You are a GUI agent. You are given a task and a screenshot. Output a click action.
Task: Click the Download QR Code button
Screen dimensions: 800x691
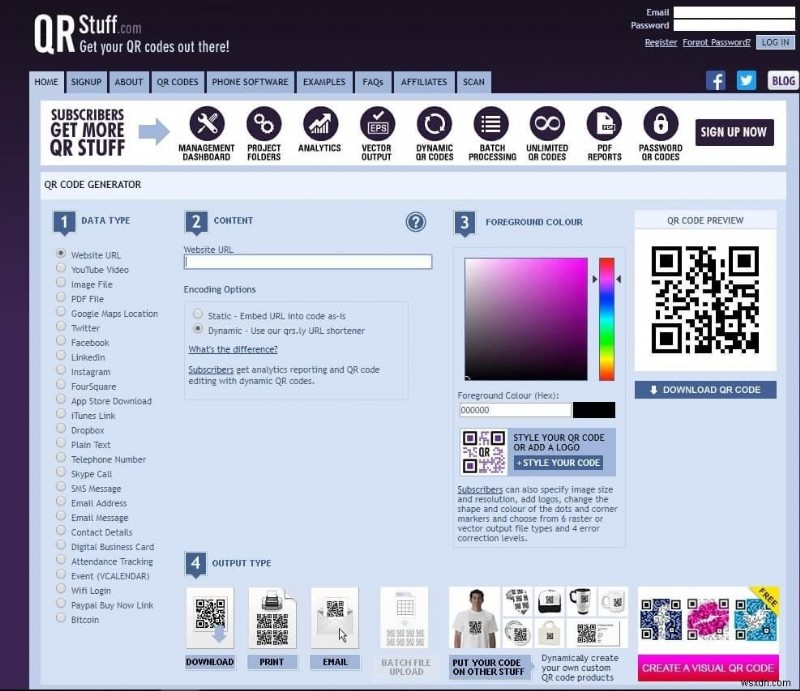[705, 390]
